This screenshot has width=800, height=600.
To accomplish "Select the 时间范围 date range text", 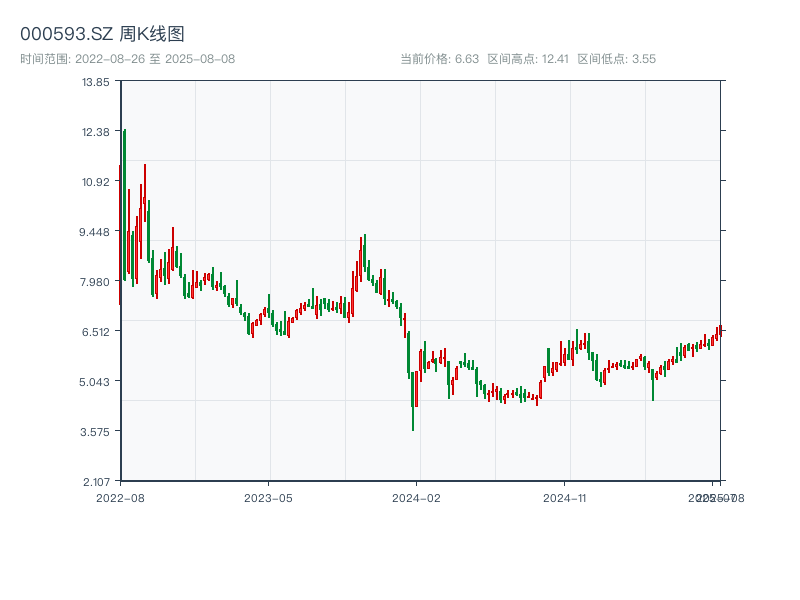I will 127,59.
